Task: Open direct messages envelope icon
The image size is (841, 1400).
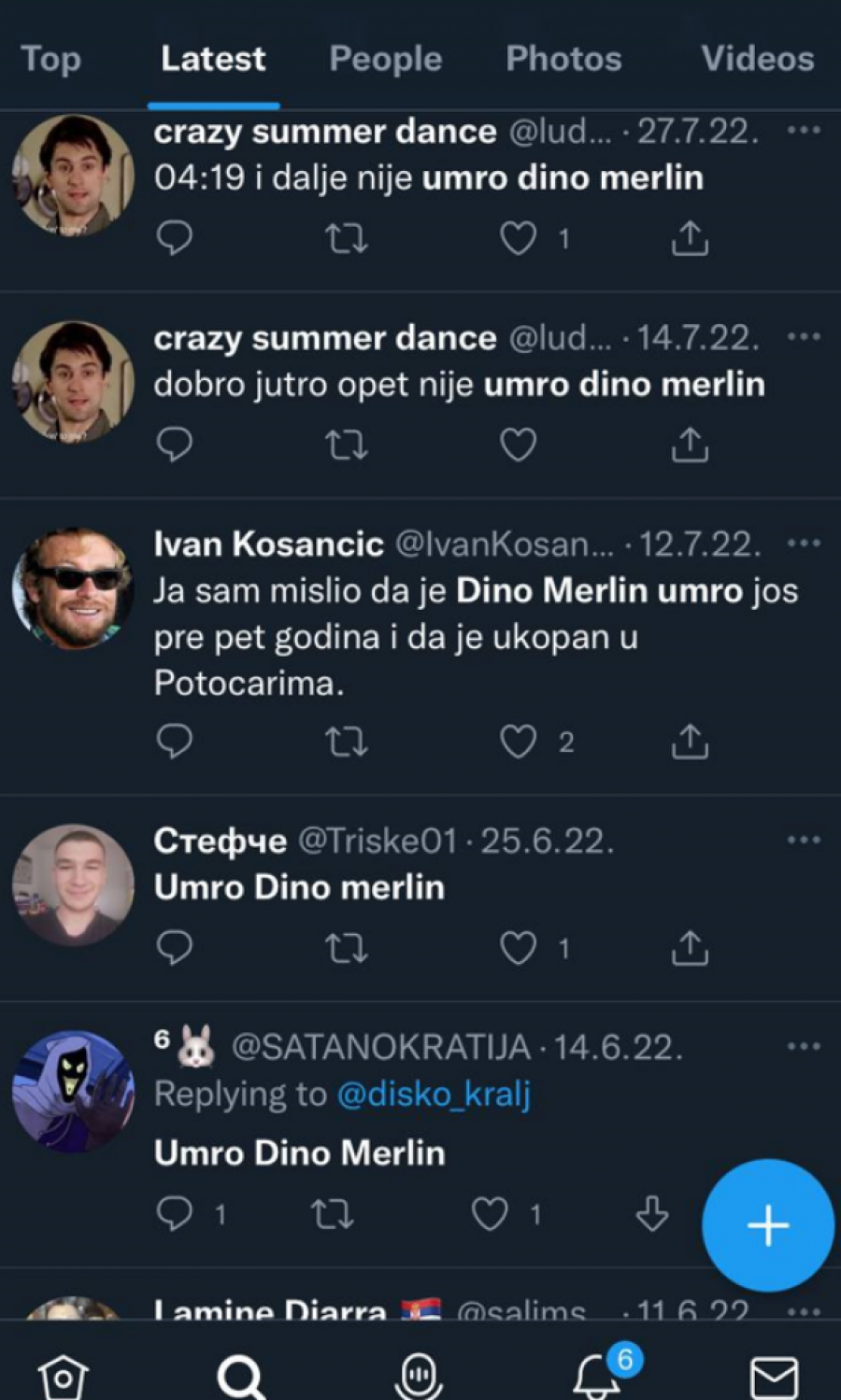Action: click(774, 1377)
